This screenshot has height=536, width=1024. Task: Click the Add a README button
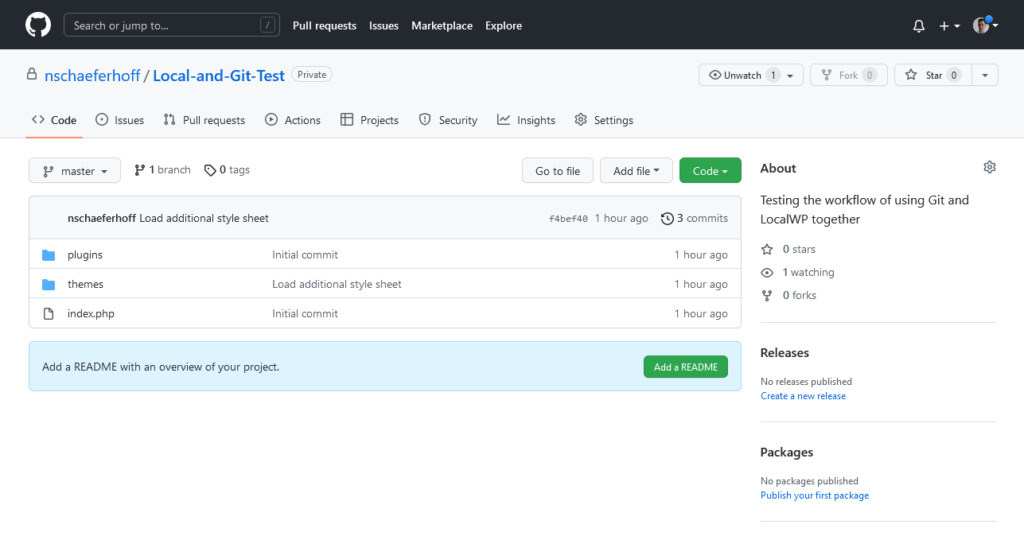[x=686, y=367]
